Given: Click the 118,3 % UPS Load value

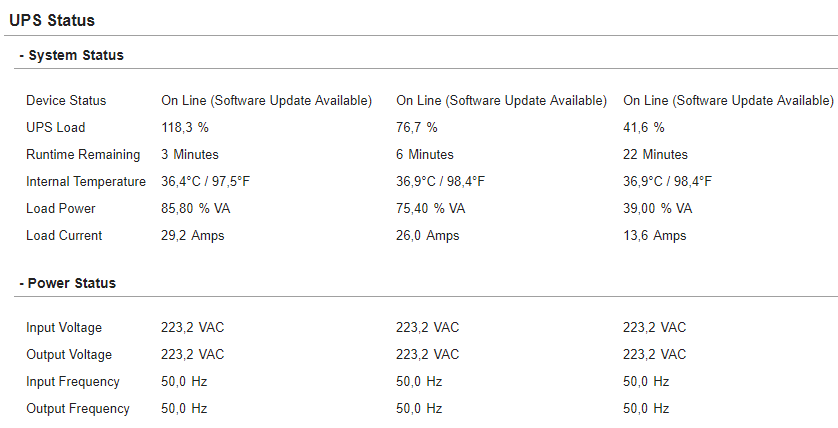Looking at the screenshot, I should pyautogui.click(x=185, y=127).
